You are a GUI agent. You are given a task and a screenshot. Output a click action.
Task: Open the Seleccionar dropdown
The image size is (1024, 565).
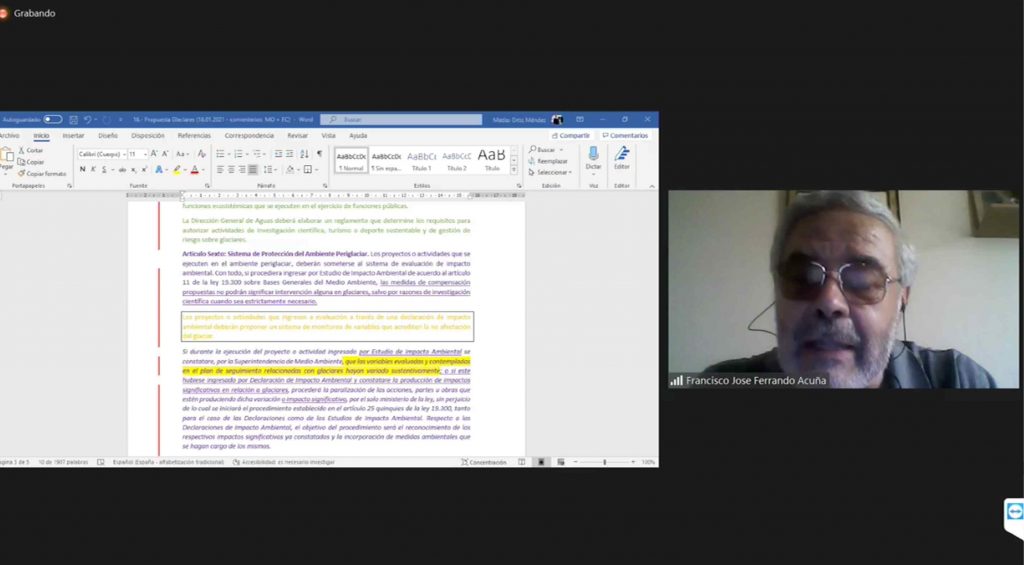click(x=550, y=172)
